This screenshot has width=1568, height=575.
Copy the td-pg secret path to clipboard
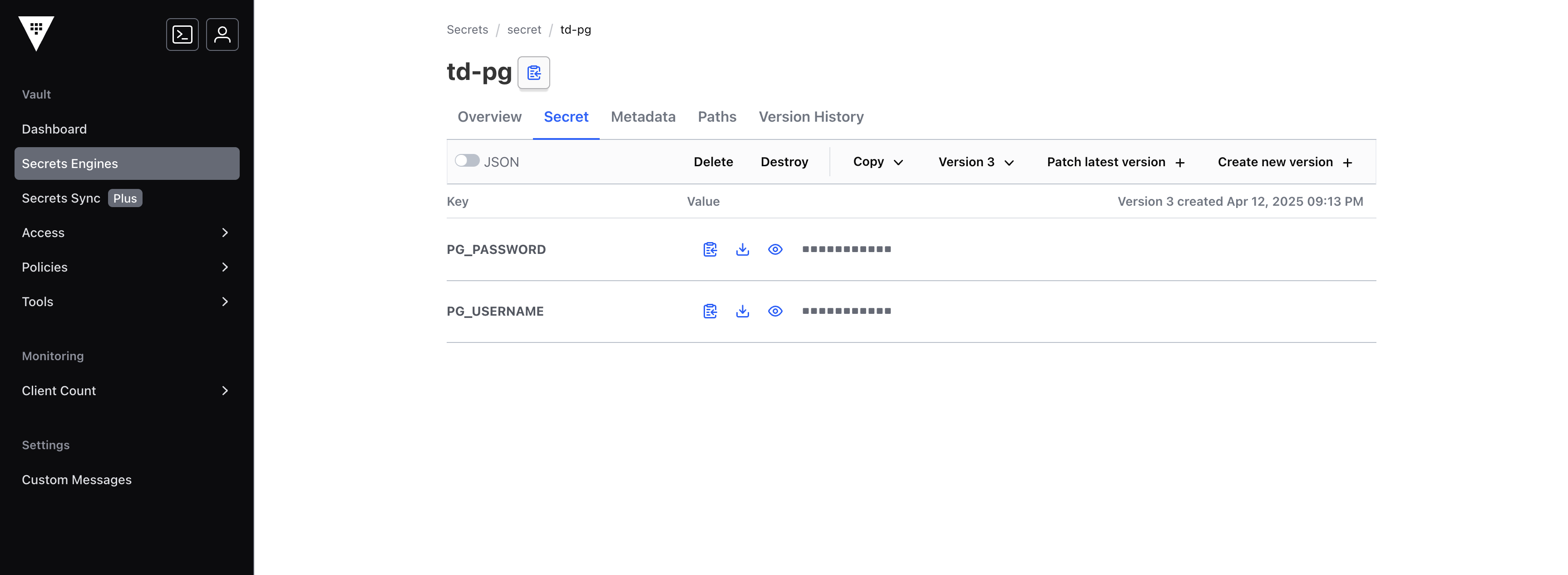coord(533,73)
